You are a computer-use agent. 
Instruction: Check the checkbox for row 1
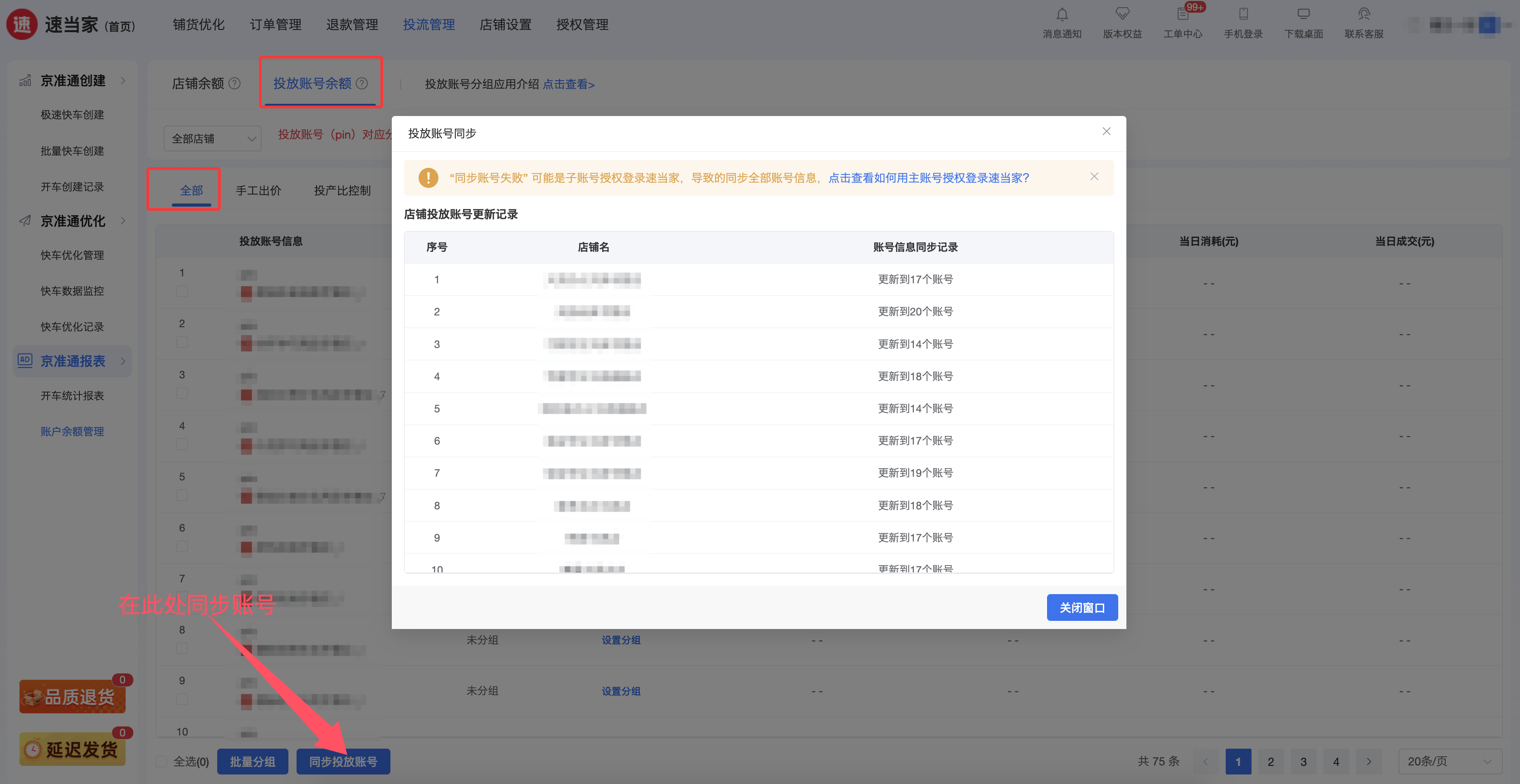point(182,291)
